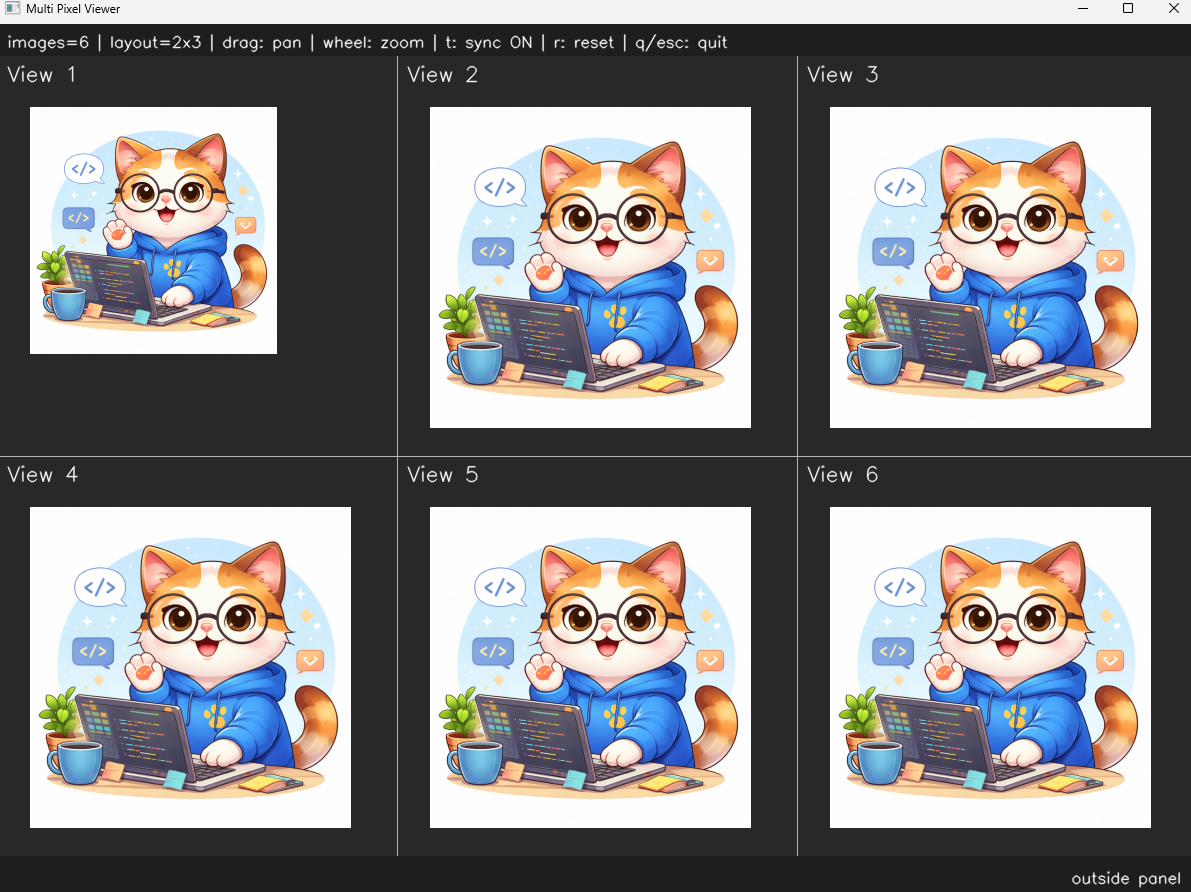Click the cat image in View 6
Viewport: 1191px width, 892px height.
point(990,667)
